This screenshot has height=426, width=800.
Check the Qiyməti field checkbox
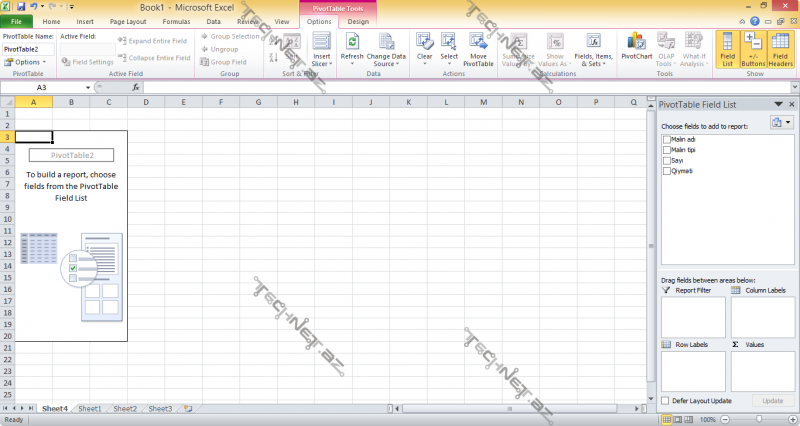pos(667,171)
